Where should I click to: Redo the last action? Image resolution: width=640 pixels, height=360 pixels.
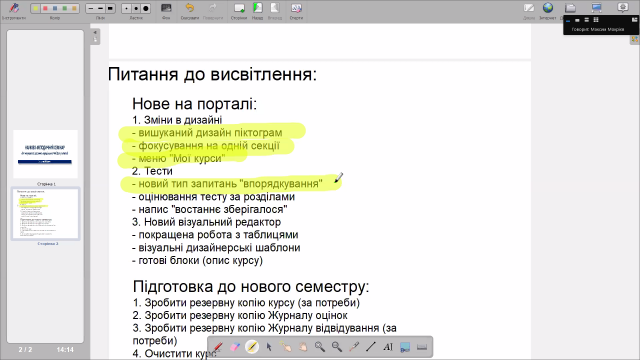213,10
